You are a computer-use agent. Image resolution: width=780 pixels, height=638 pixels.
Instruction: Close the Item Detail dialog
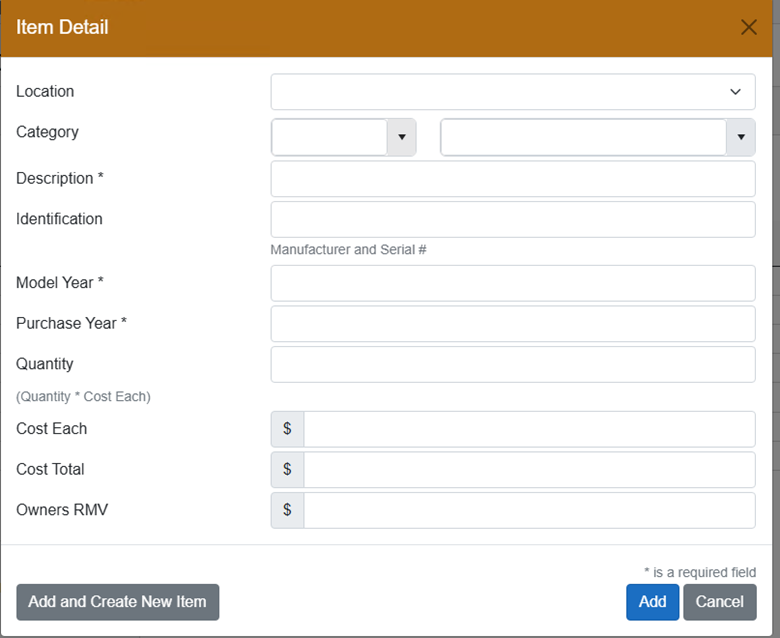(x=748, y=27)
